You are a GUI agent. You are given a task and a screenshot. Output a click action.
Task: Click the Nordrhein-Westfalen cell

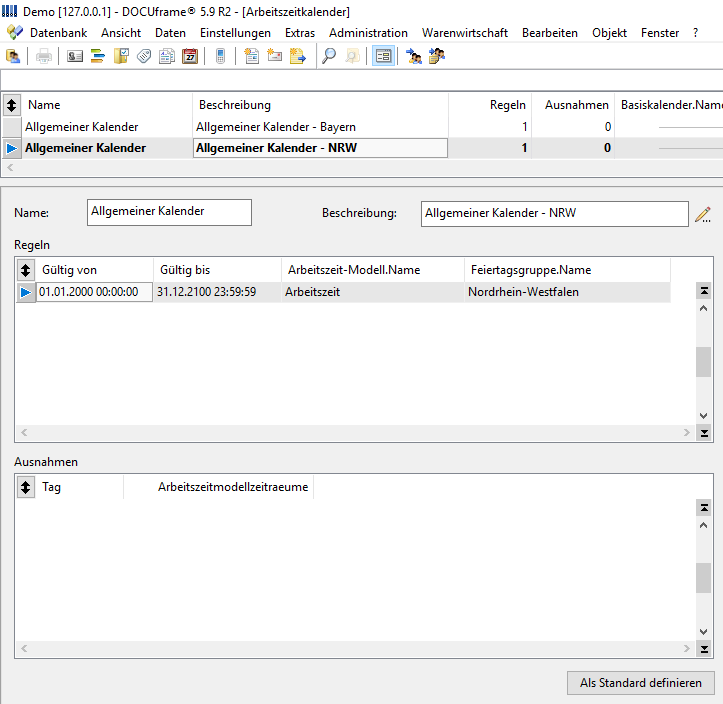[x=567, y=292]
